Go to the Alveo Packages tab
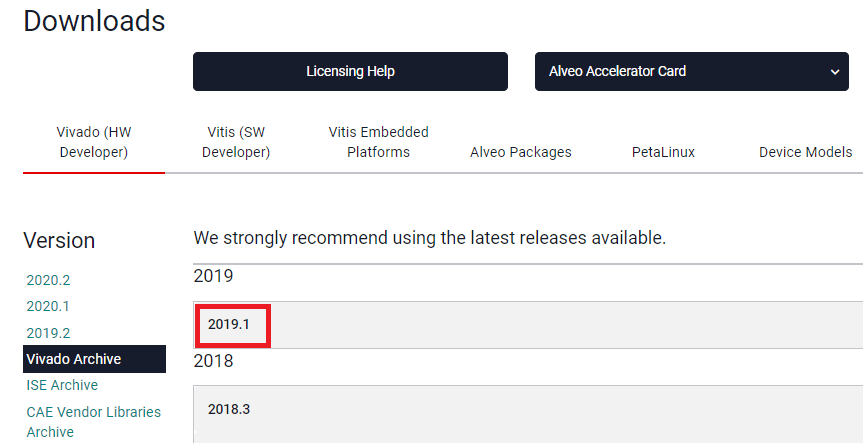Viewport: 863px width, 443px height. pyautogui.click(x=521, y=152)
